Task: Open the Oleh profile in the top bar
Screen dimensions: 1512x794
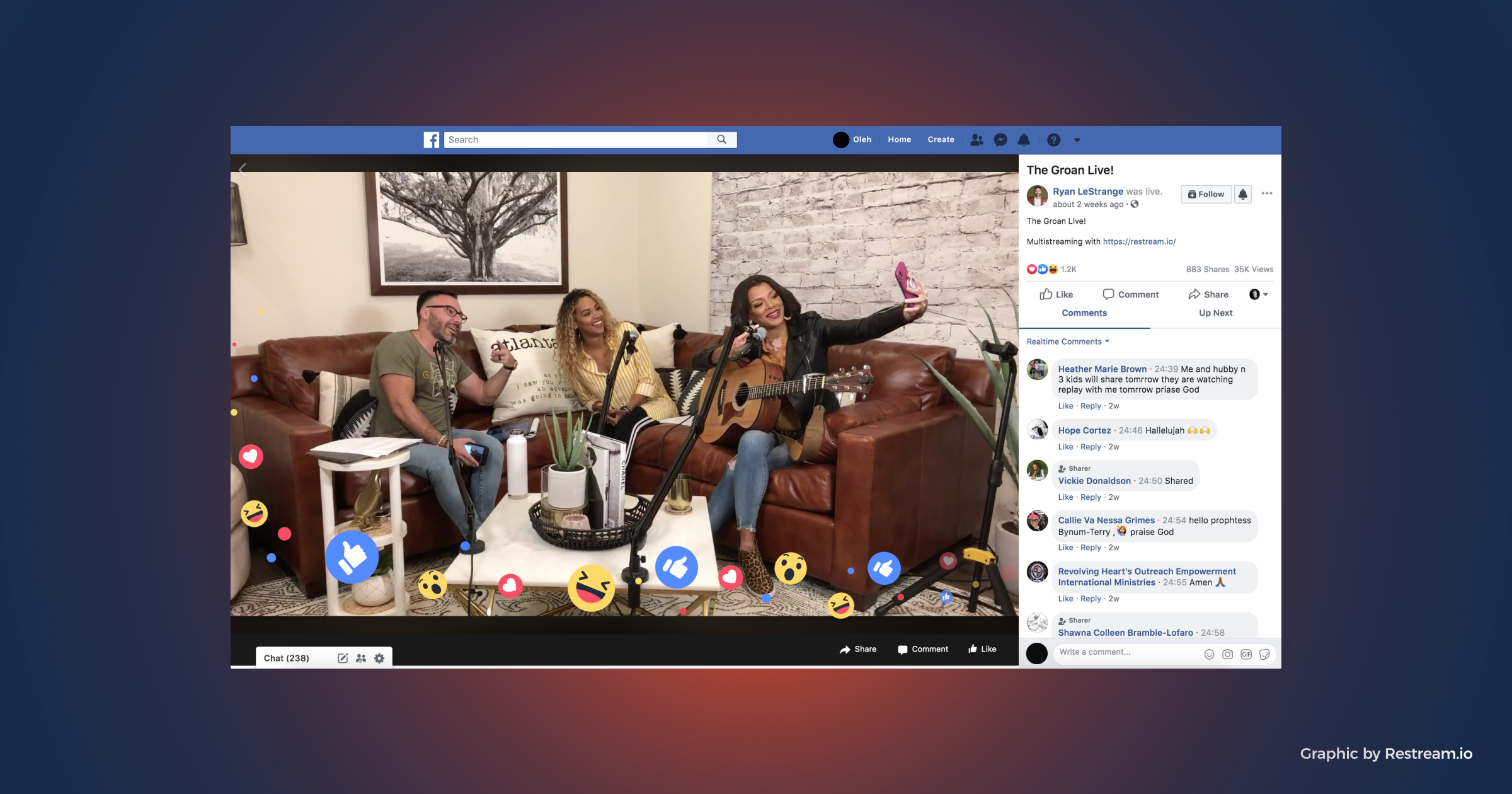Action: point(852,140)
